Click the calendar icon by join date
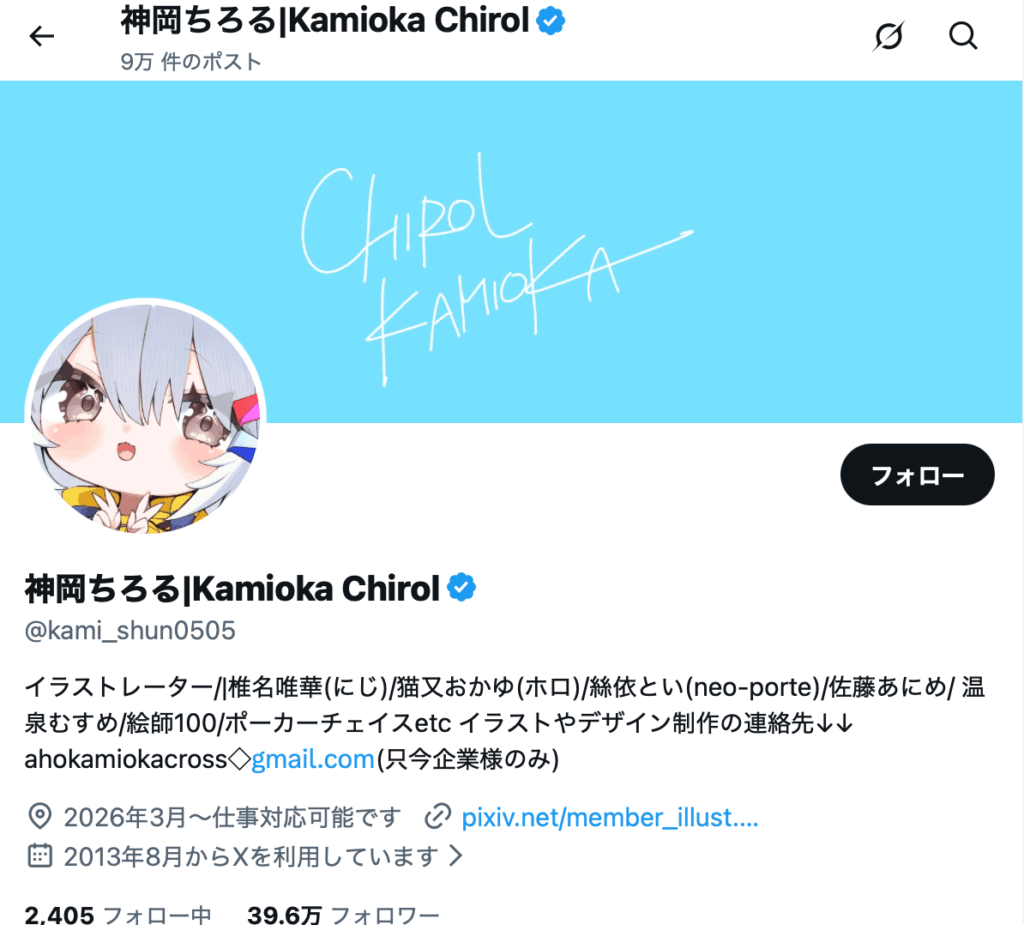The image size is (1024, 925). pos(40,855)
